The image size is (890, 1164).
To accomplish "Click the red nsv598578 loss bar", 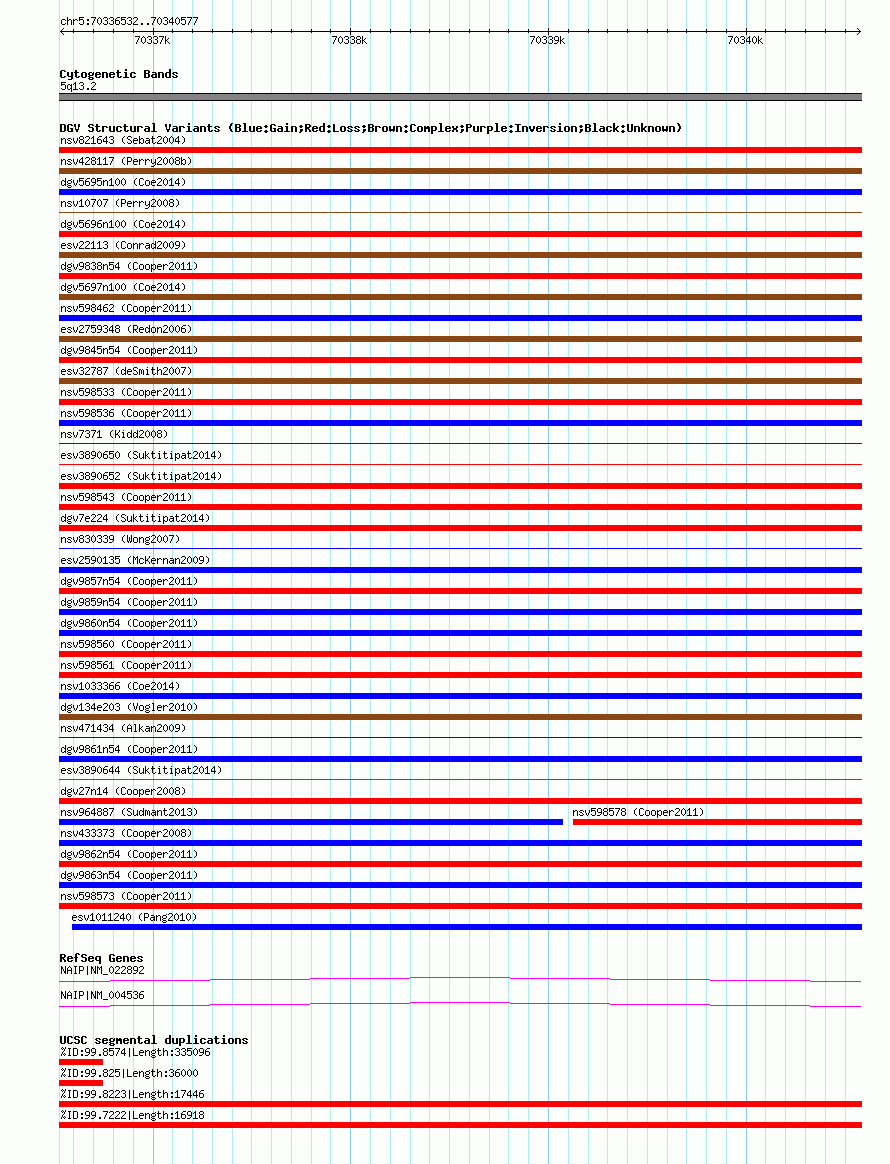I will click(x=717, y=822).
